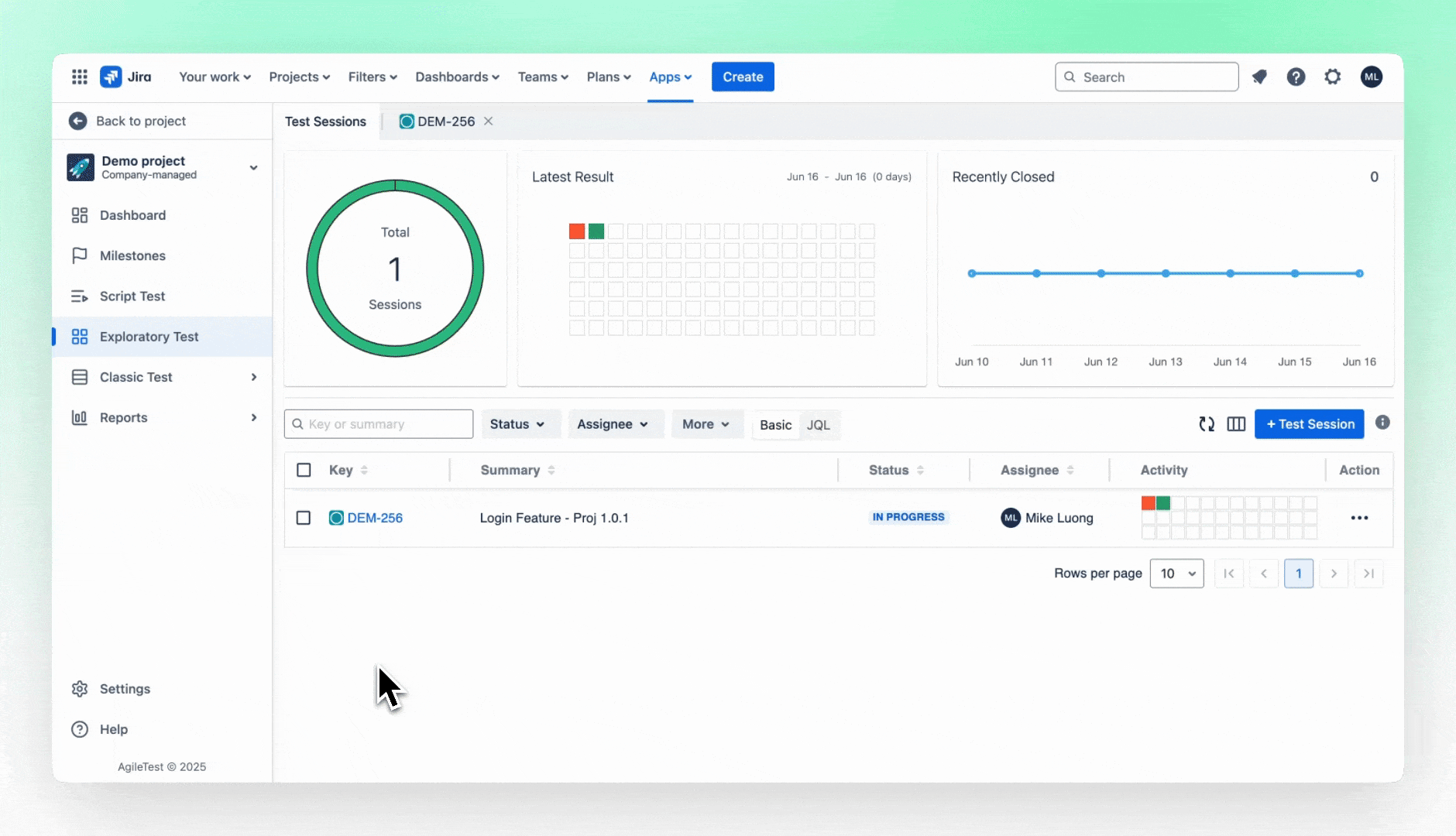Viewport: 1456px width, 836px height.
Task: Open the Status filter dropdown
Action: [520, 424]
